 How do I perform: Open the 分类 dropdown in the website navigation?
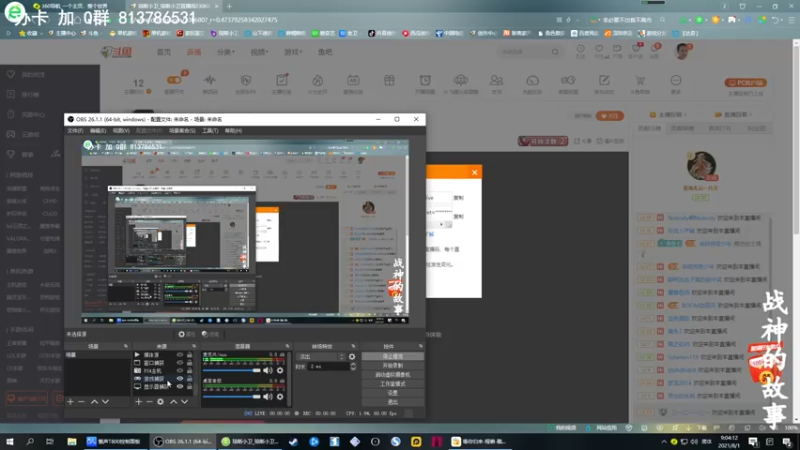[226, 52]
